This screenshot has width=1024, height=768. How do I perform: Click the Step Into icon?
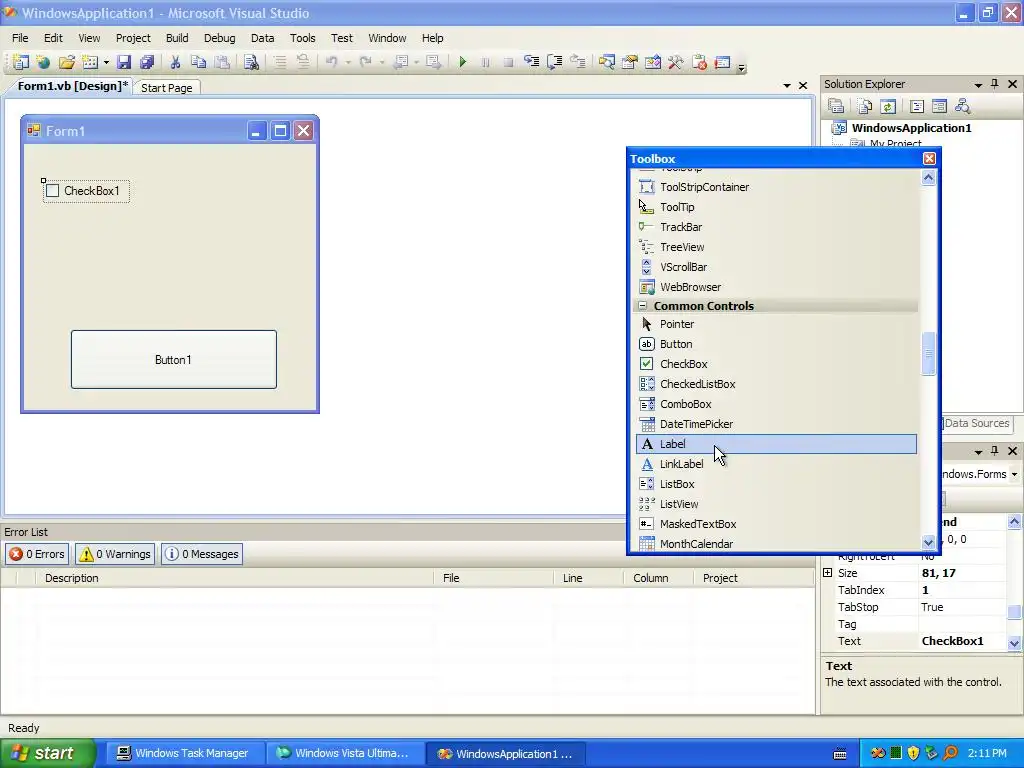(532, 62)
